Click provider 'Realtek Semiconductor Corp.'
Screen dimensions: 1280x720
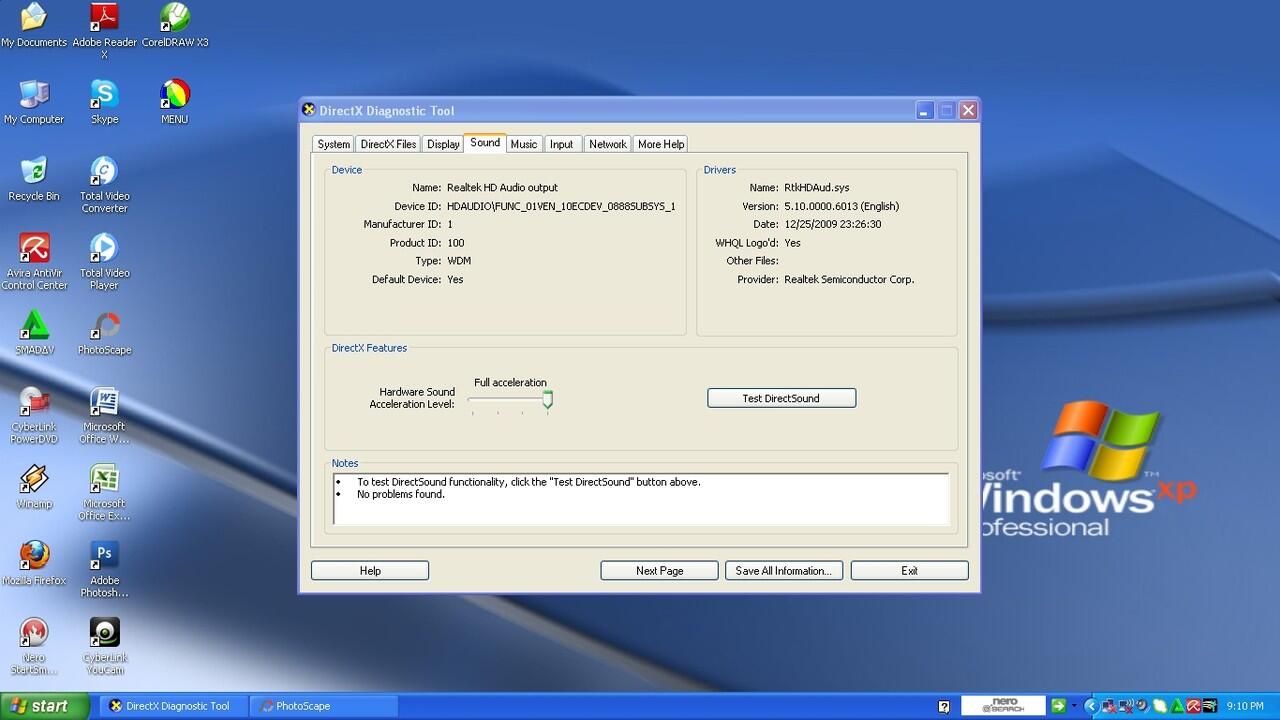tap(849, 279)
